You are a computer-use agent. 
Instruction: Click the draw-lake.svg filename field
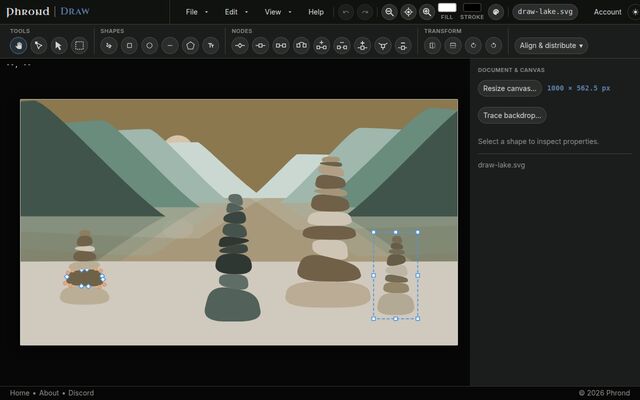tap(545, 11)
